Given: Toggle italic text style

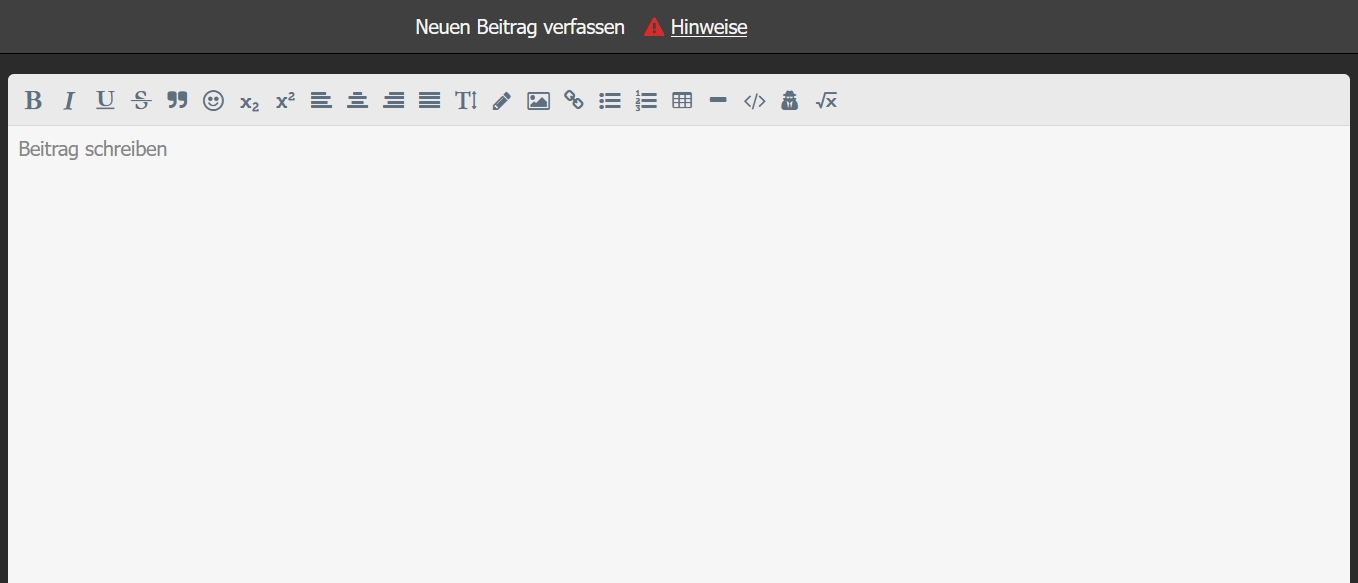Looking at the screenshot, I should [x=69, y=100].
